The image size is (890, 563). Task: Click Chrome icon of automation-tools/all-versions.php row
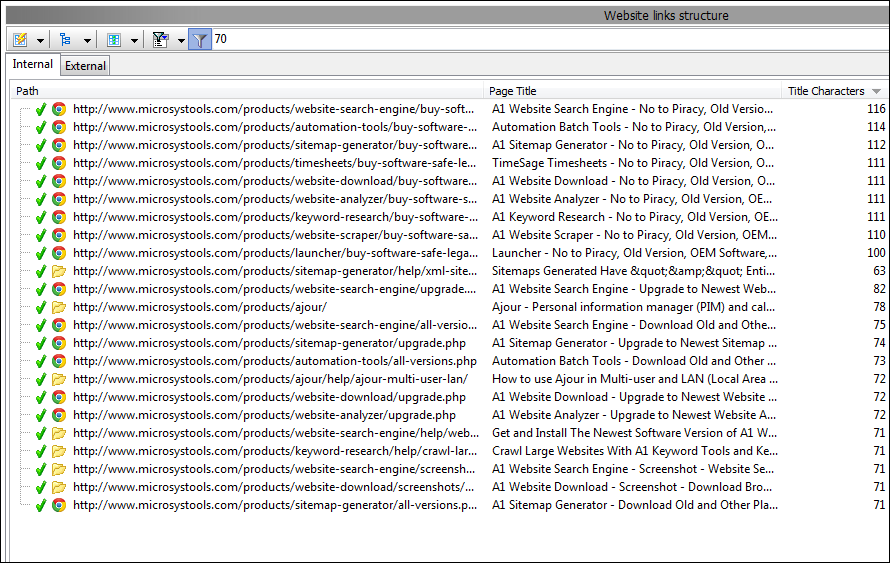click(x=59, y=361)
